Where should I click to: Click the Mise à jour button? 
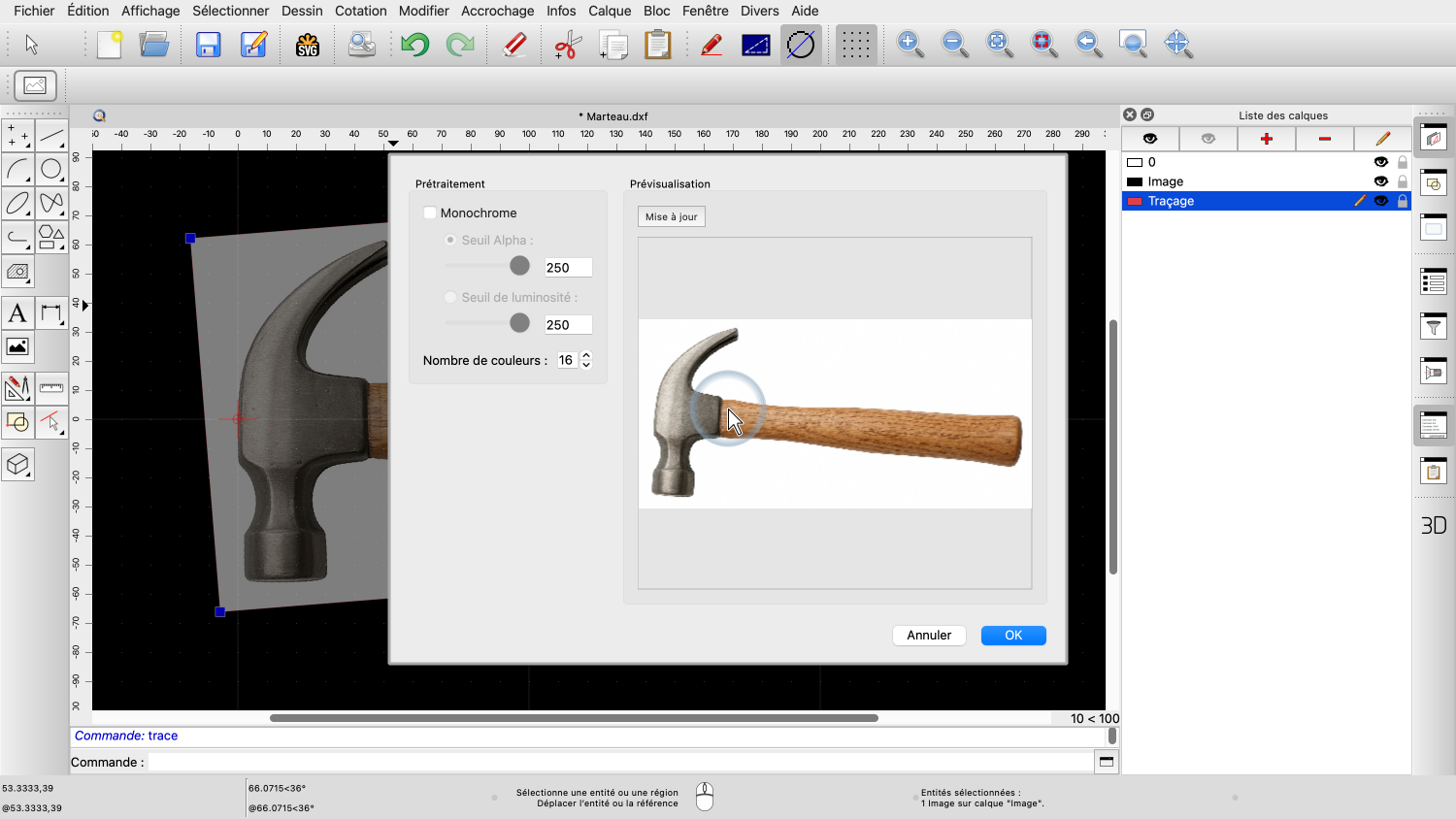[x=672, y=216]
